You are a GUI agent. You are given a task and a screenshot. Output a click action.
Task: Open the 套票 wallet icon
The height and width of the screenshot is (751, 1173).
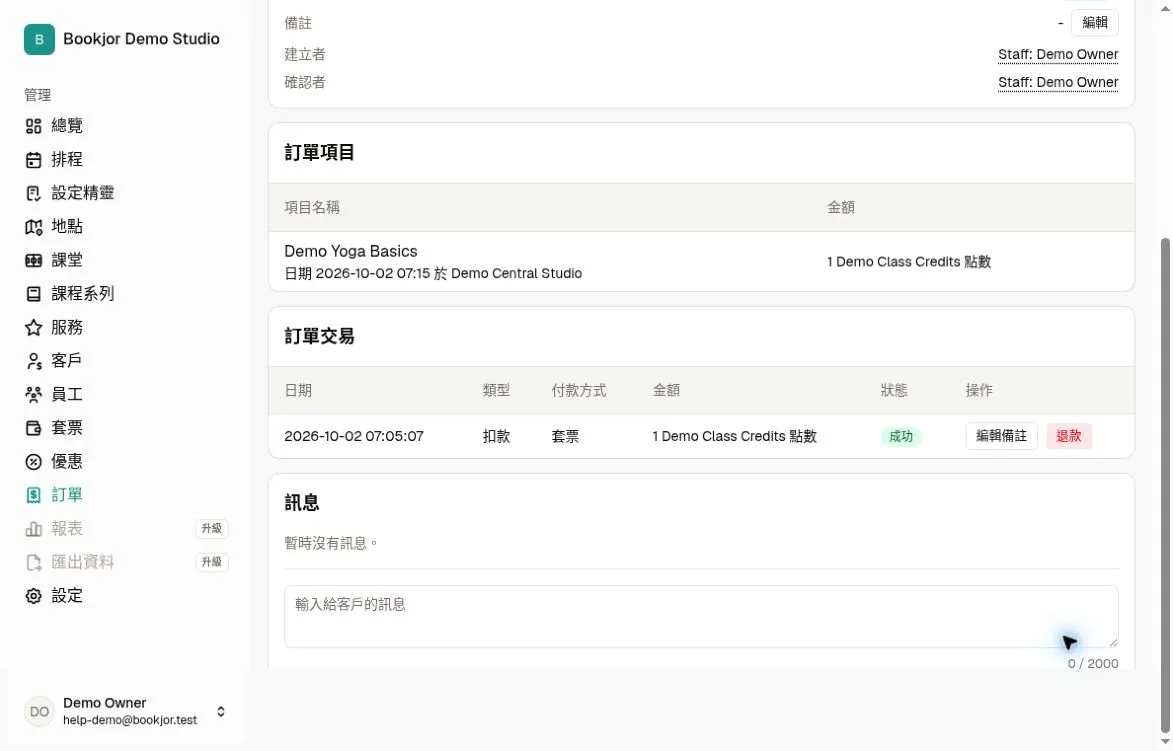[x=34, y=428]
